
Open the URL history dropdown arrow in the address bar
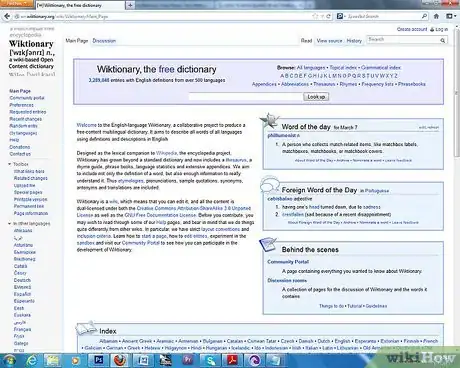[x=323, y=16]
